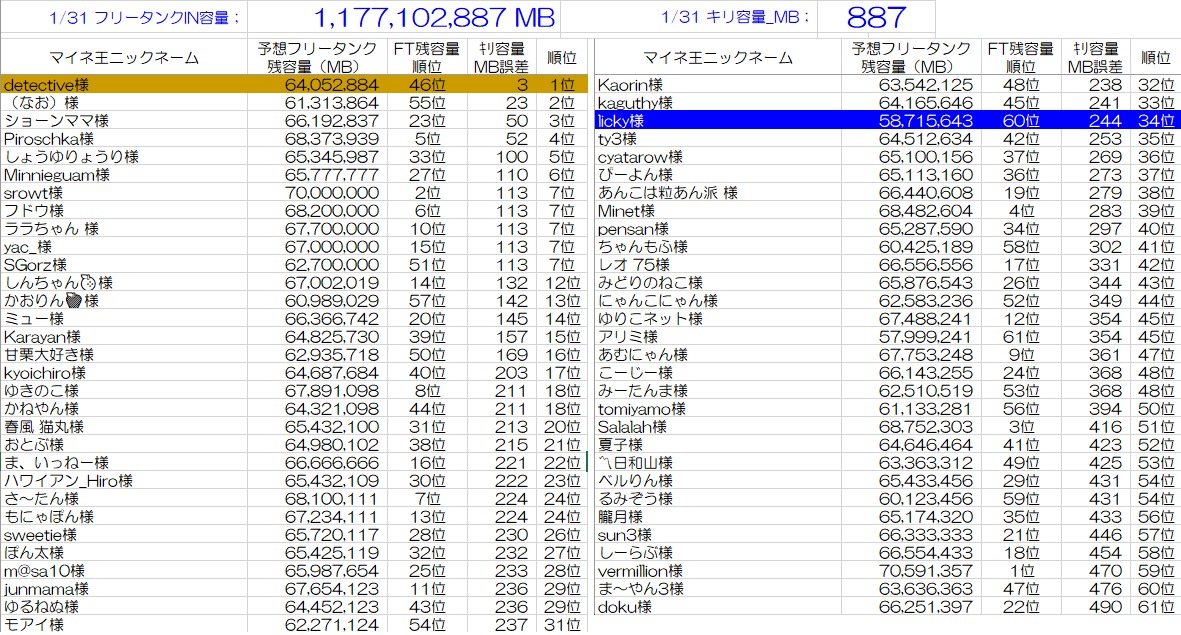Select 'モアイ様' in the last row
The width and height of the screenshot is (1181, 635).
(x=124, y=624)
